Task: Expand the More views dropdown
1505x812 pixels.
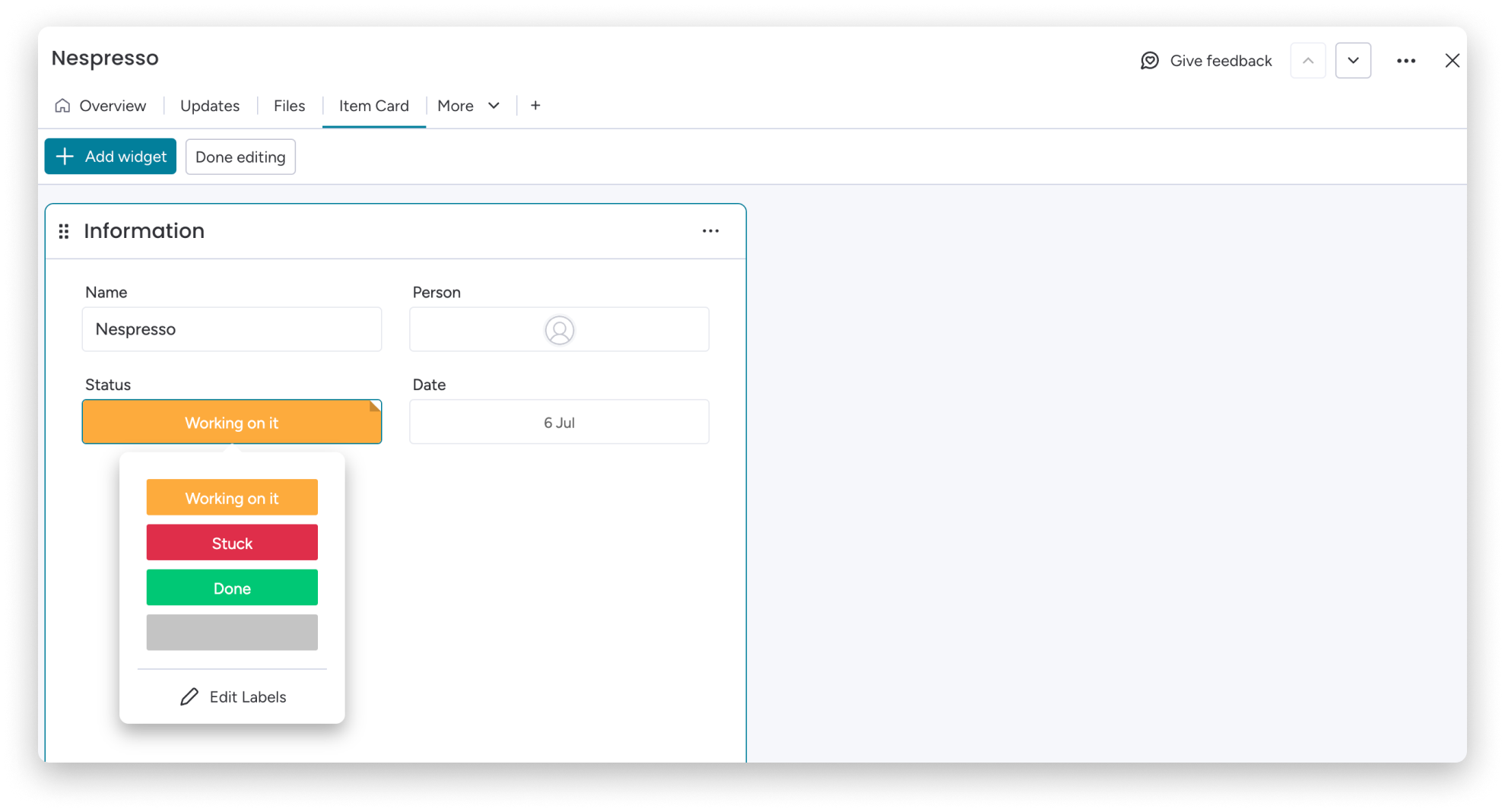Action: (x=468, y=106)
